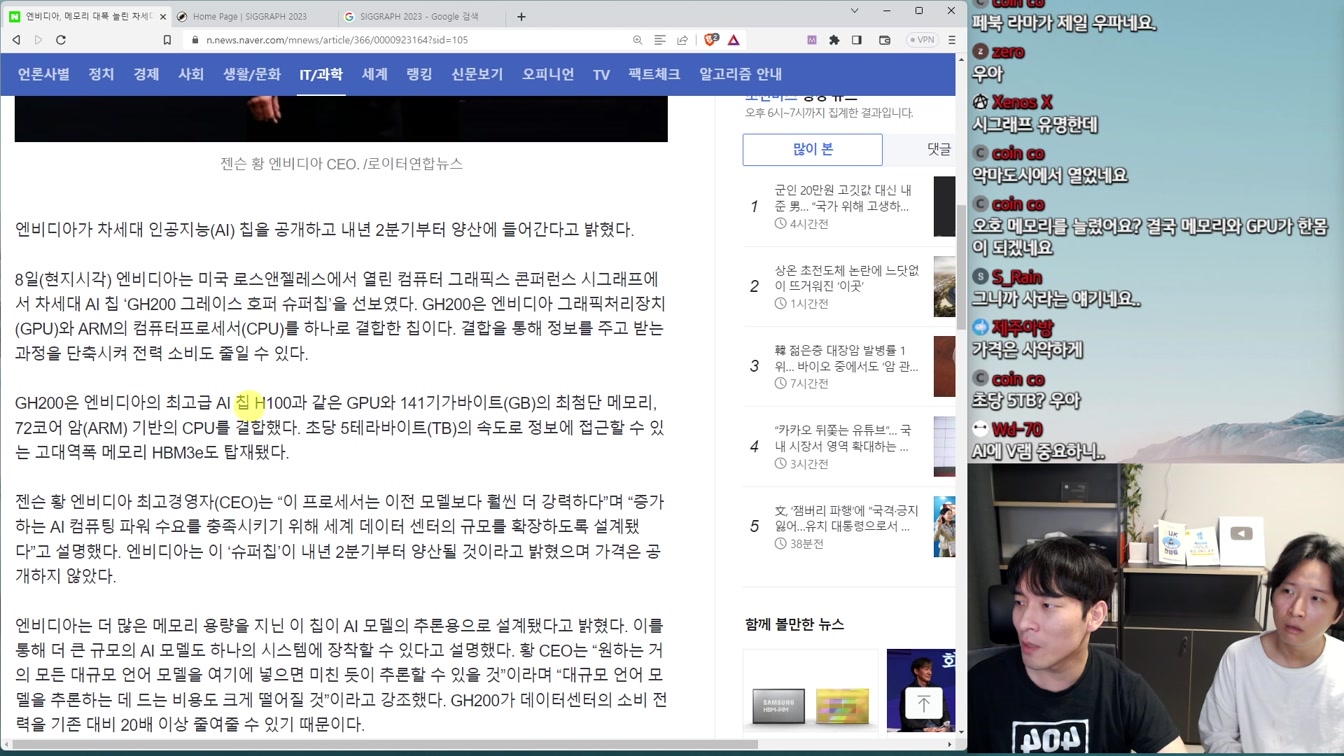This screenshot has width=1344, height=756.
Task: Click the share icon in the address bar
Action: [x=682, y=40]
